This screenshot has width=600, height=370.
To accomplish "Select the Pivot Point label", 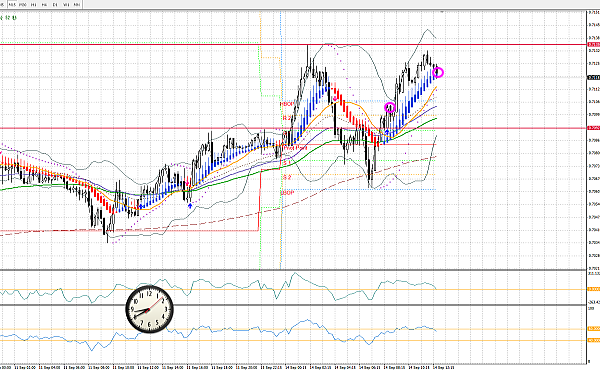I will point(295,147).
